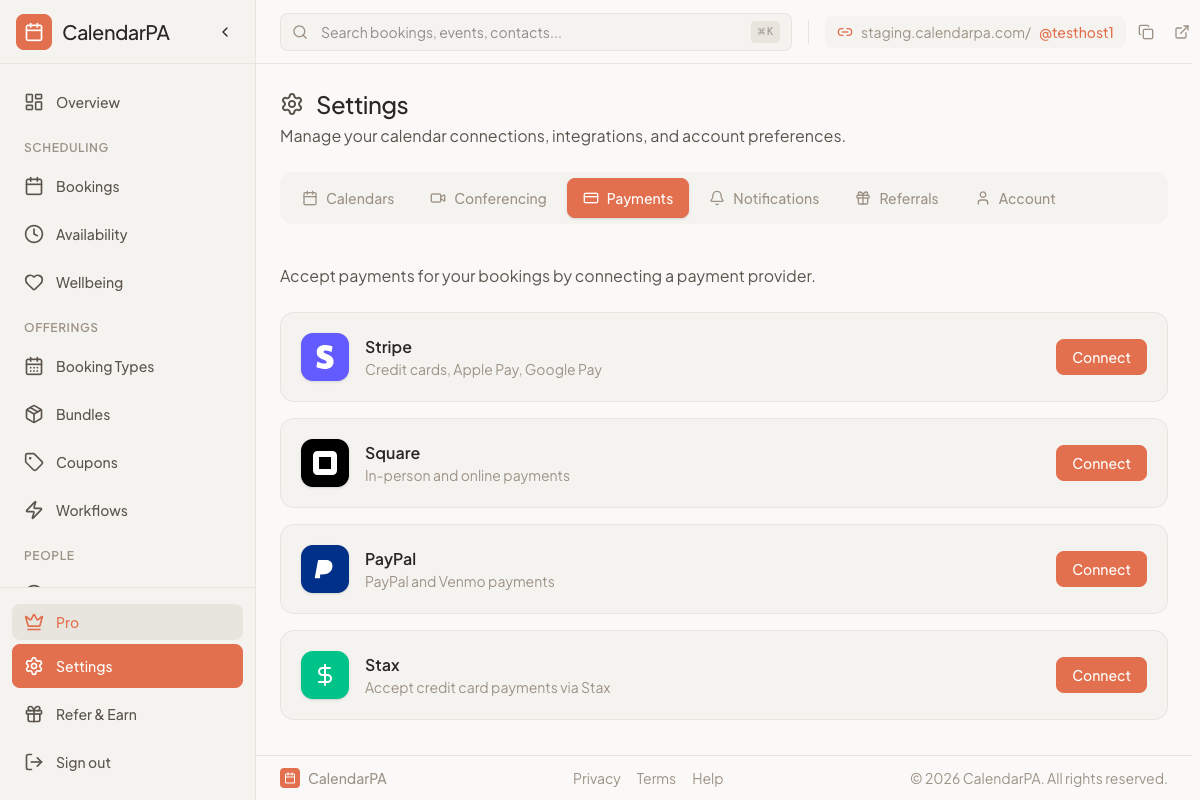Click the PayPal payment provider logo
Screen dimensions: 1200x800
(x=324, y=569)
